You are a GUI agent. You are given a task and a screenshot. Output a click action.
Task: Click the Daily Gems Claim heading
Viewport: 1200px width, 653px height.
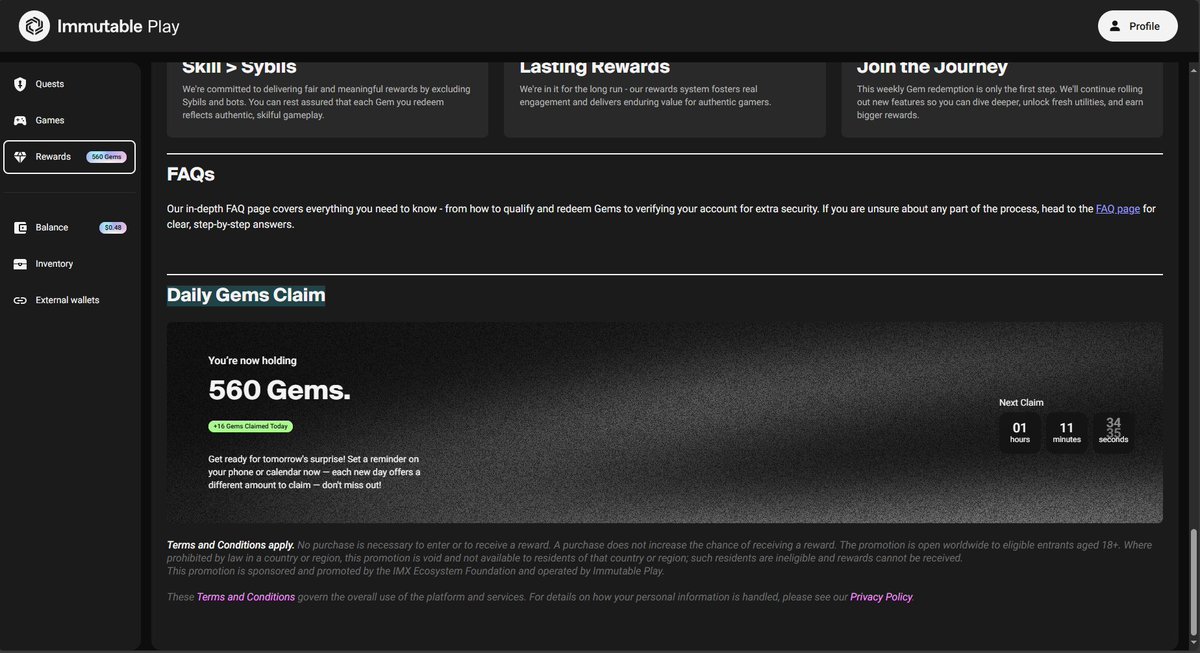coord(246,295)
